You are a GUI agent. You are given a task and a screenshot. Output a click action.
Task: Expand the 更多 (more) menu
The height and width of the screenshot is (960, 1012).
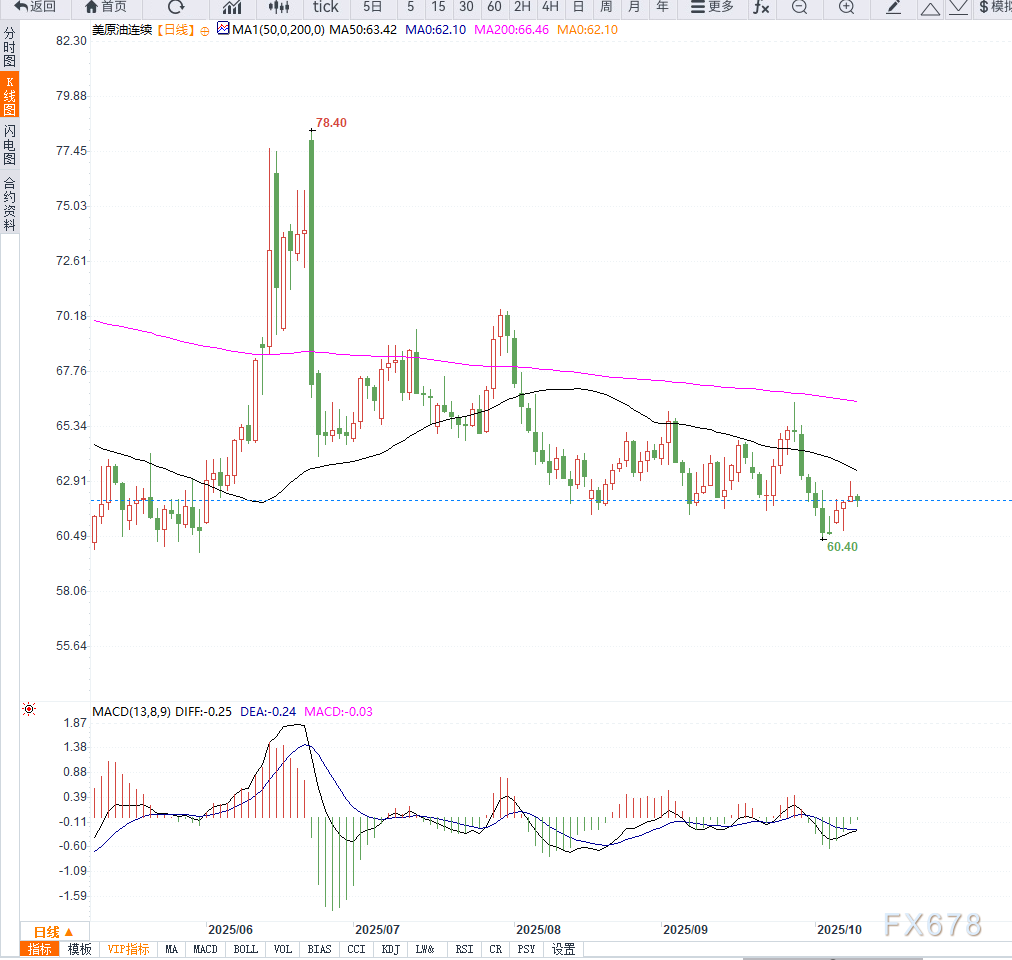(x=711, y=7)
